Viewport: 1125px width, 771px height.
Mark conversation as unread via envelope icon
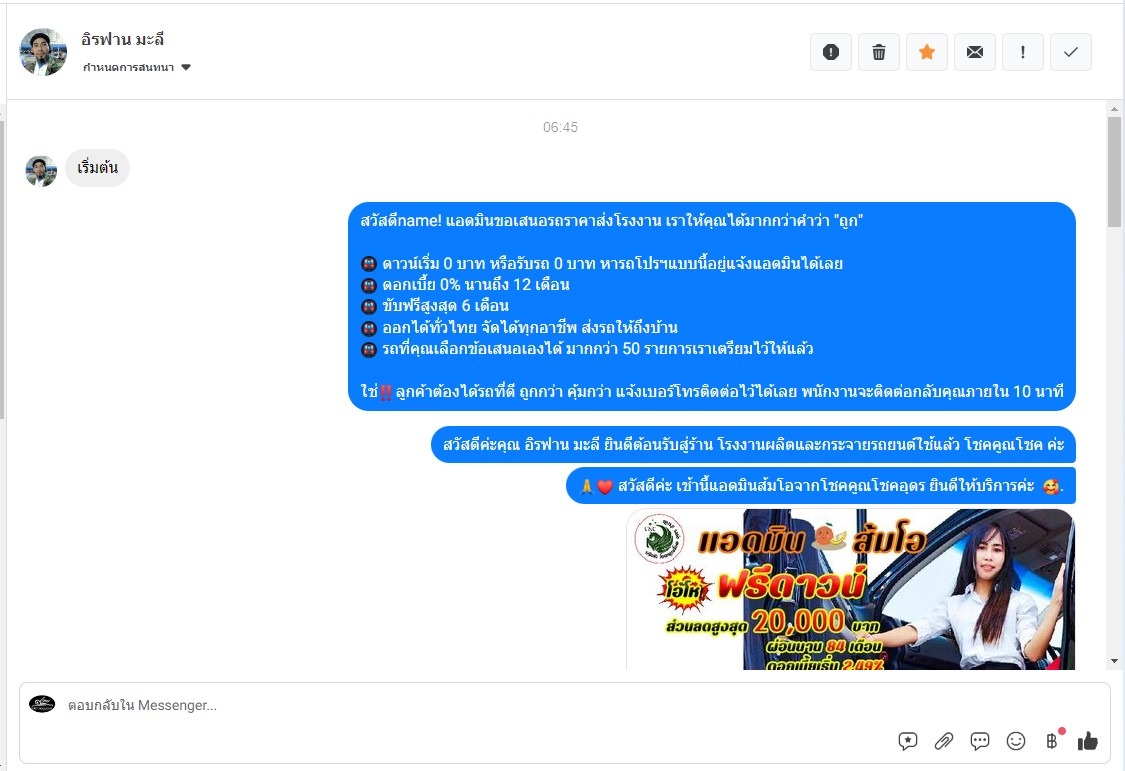tap(975, 52)
